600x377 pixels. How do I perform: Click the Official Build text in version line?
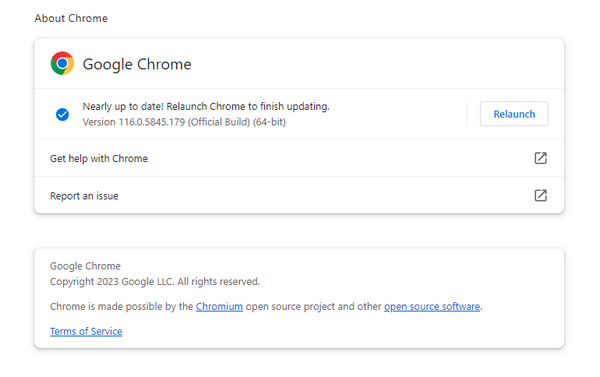218,122
